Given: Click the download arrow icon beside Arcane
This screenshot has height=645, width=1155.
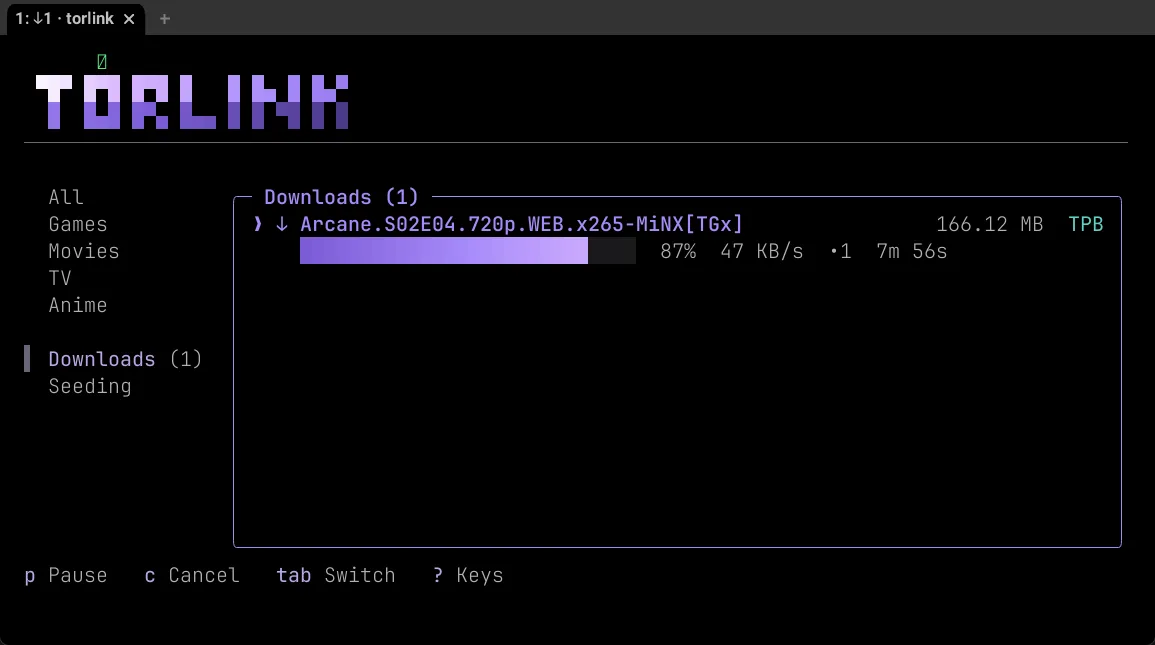Looking at the screenshot, I should (x=281, y=224).
